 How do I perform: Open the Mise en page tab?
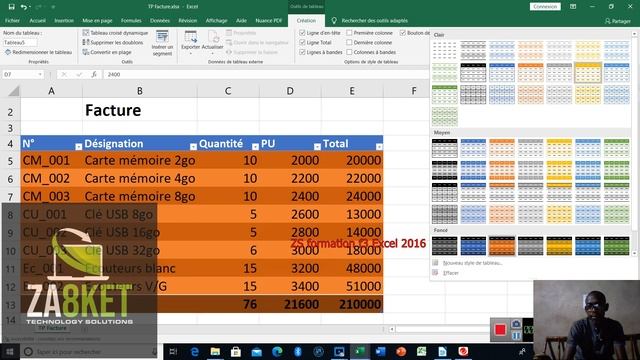tap(97, 20)
